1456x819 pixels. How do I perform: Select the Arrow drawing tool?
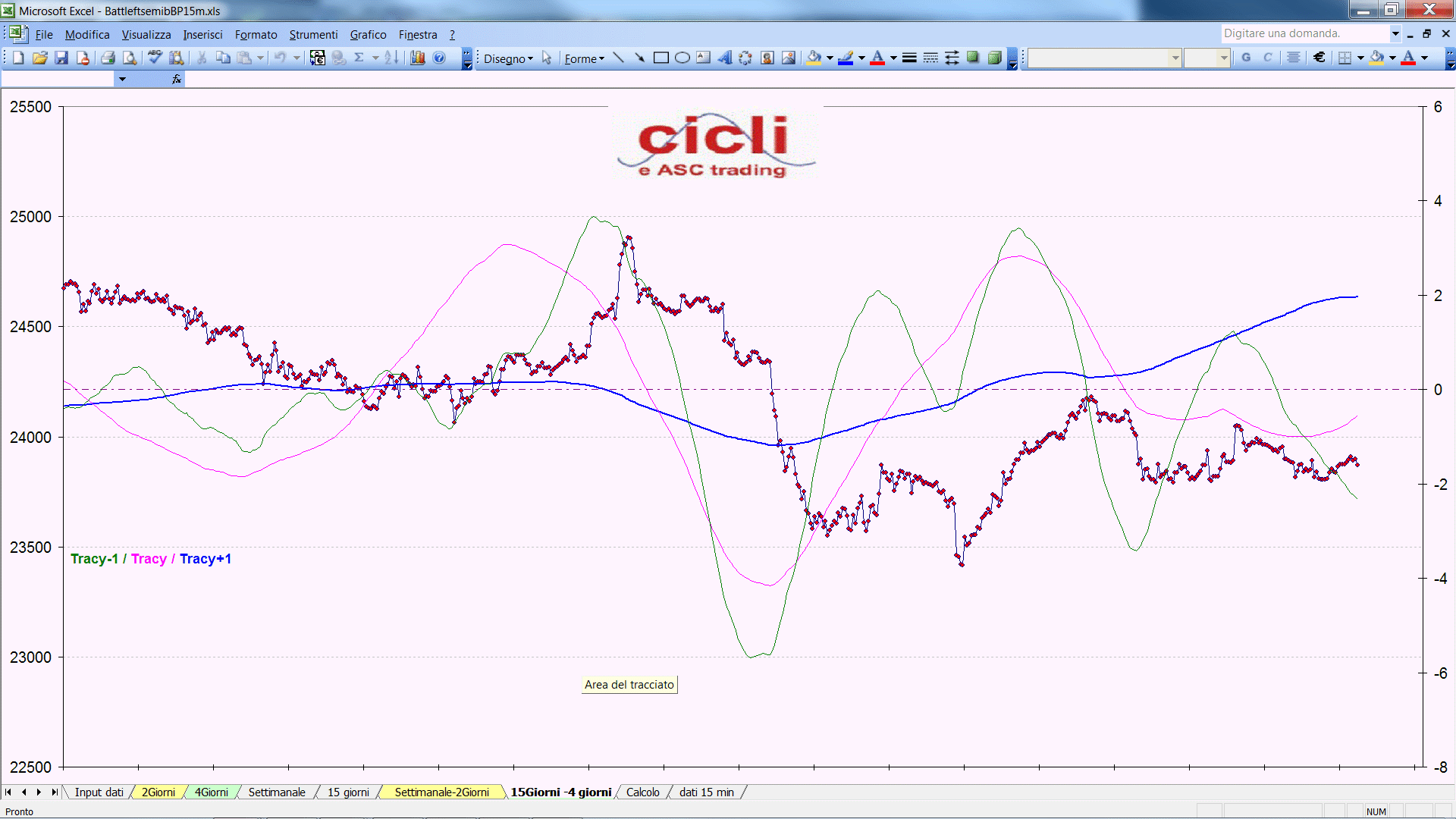pos(639,58)
